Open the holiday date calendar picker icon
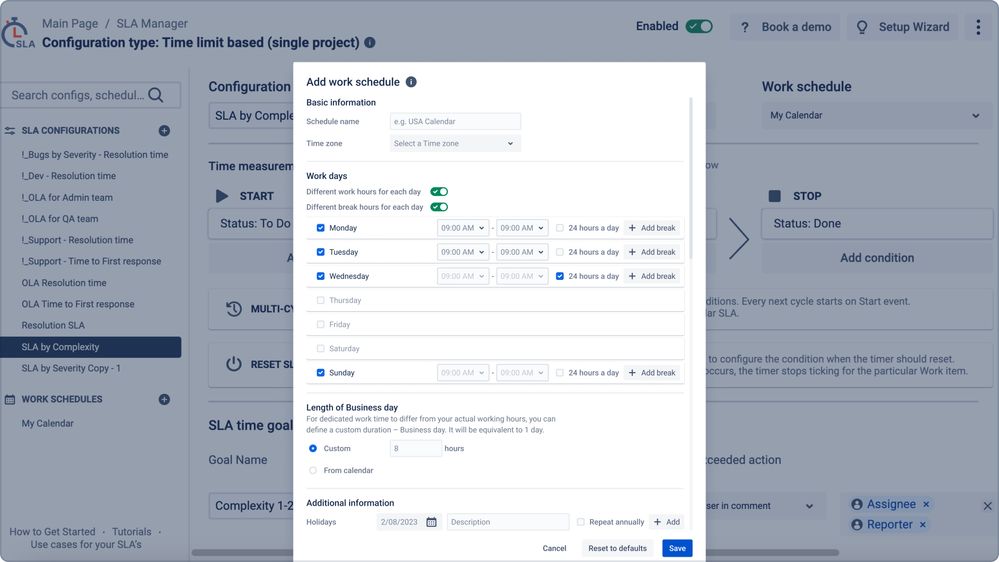 [431, 522]
